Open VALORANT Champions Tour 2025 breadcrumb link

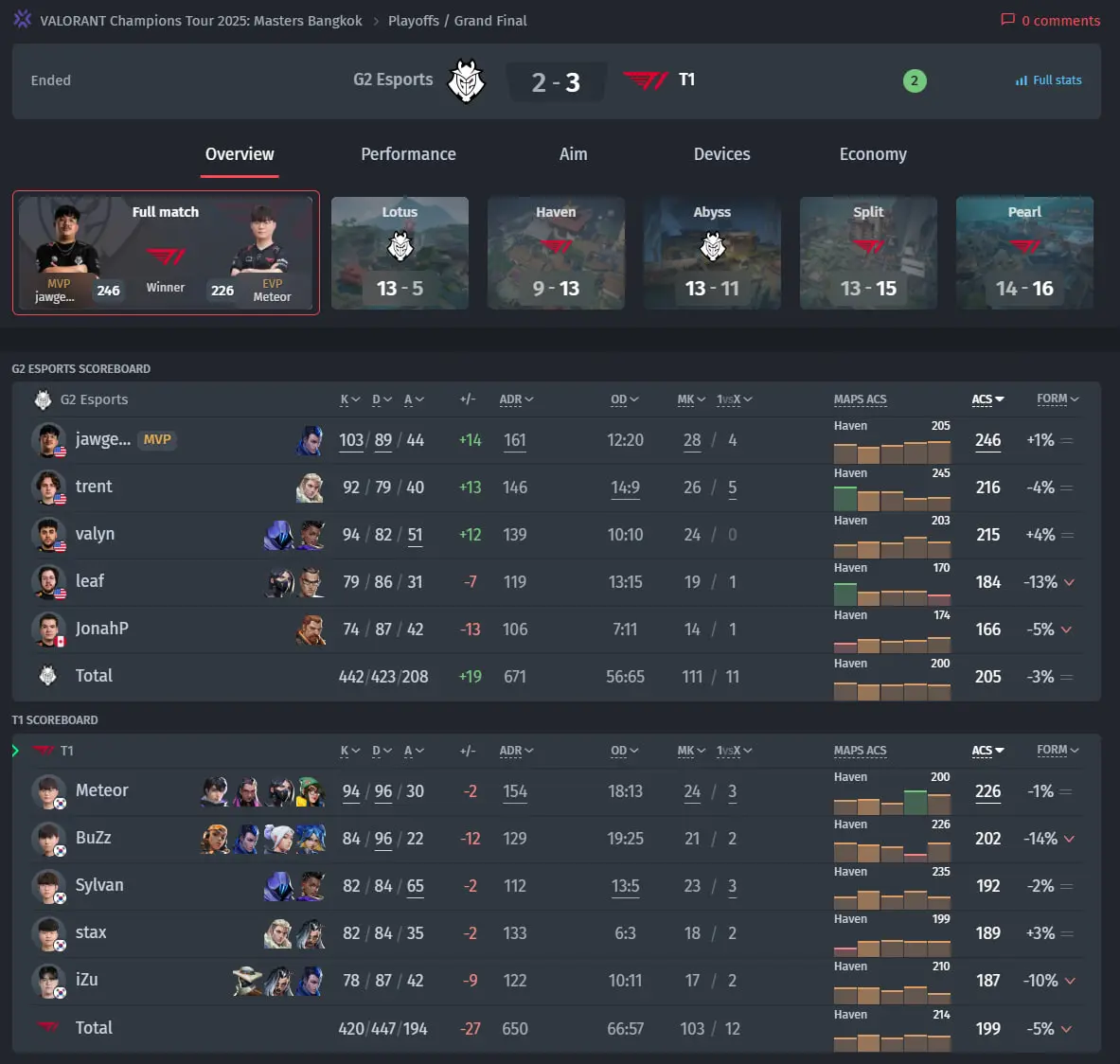tap(201, 21)
